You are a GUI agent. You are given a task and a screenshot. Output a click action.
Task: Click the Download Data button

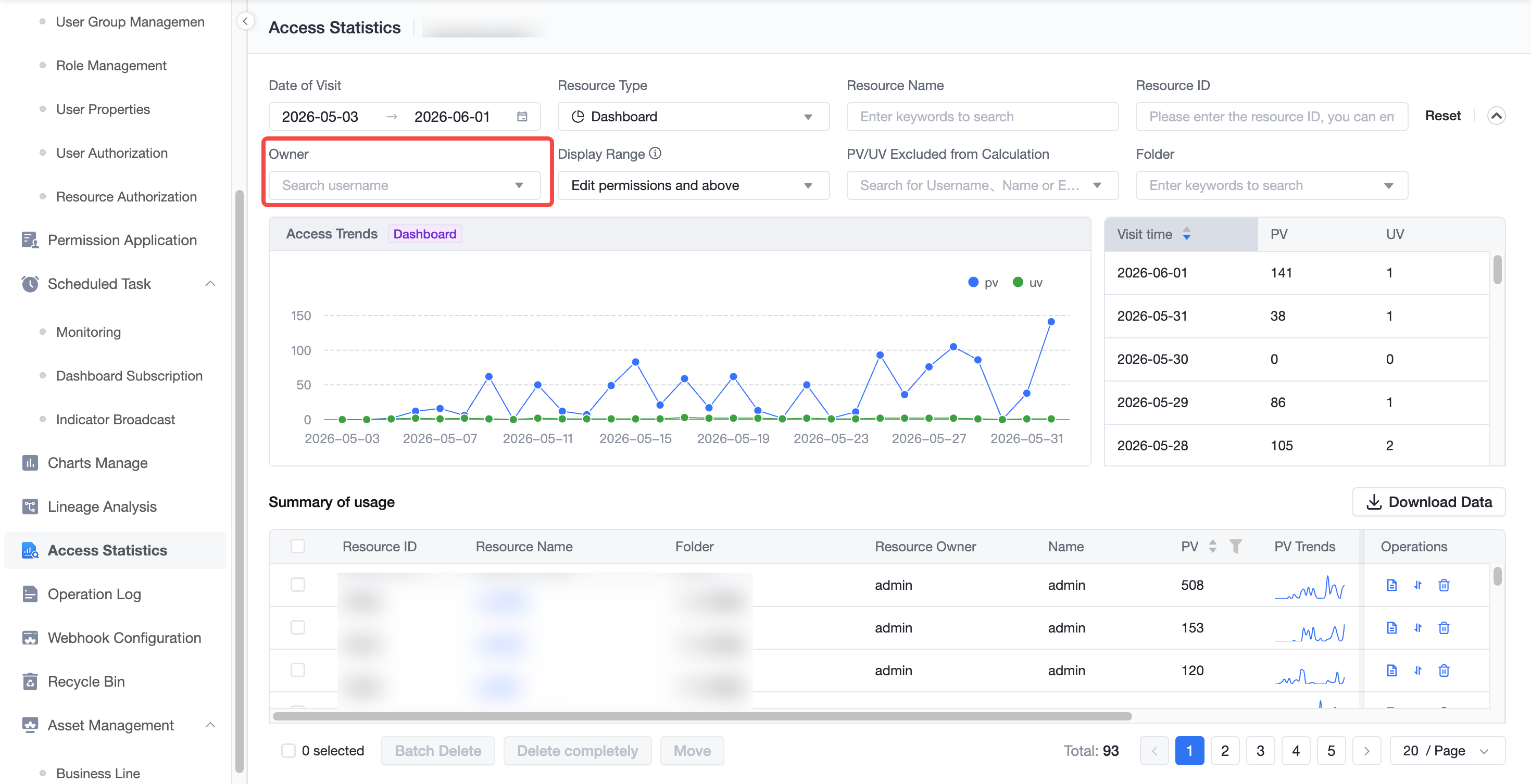coord(1428,502)
